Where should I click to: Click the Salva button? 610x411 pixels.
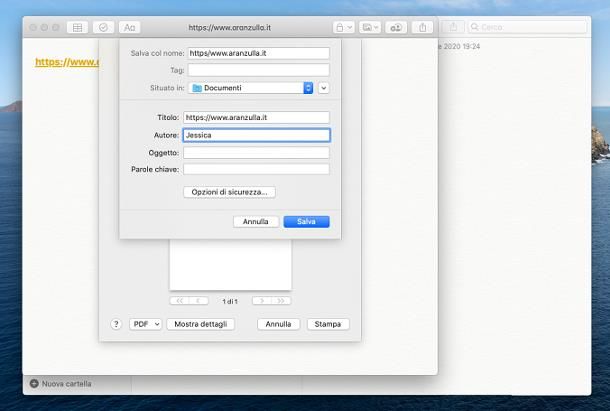[306, 221]
